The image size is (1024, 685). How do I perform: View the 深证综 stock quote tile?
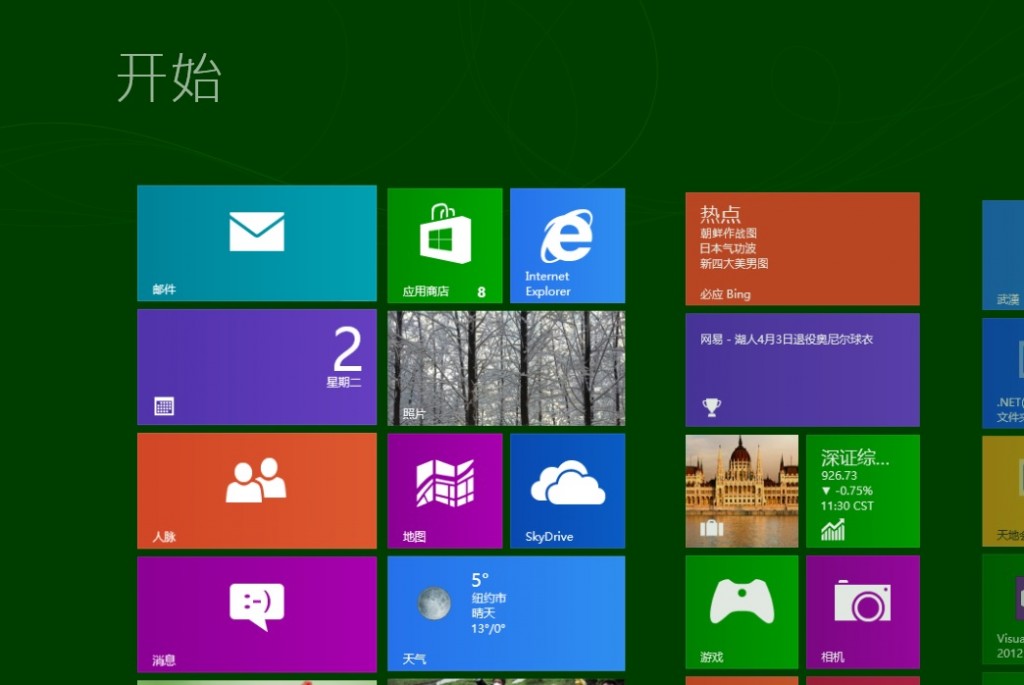(x=863, y=490)
